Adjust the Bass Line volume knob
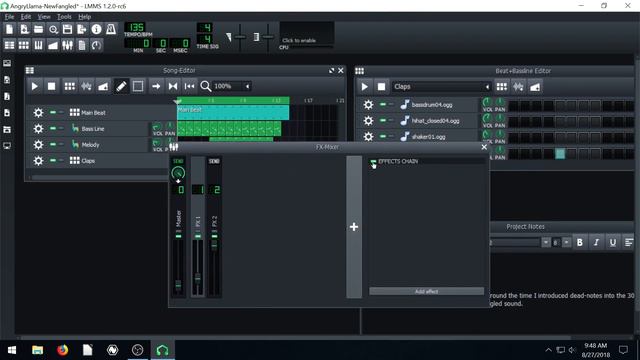The width and height of the screenshot is (640, 360). tap(157, 127)
